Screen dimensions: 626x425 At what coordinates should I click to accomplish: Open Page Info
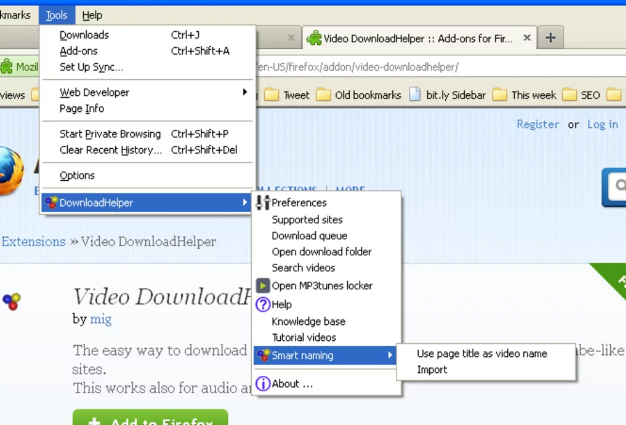click(148, 109)
